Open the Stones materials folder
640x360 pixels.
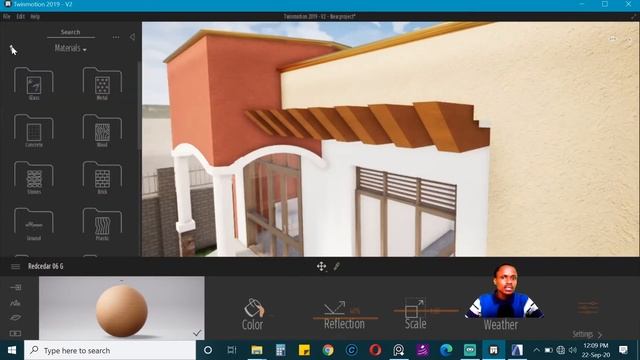[34, 178]
